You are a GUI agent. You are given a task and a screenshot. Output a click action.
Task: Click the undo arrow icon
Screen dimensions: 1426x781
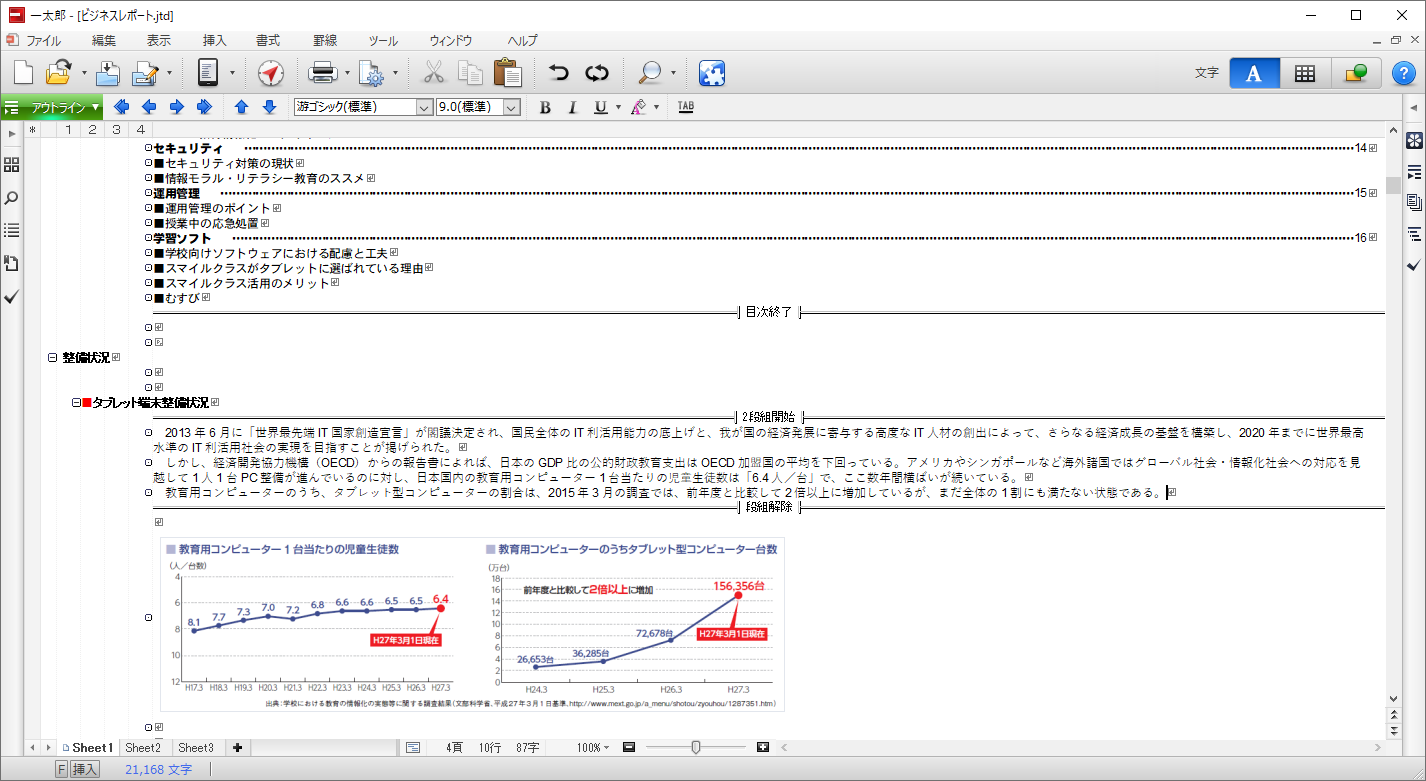tap(559, 73)
